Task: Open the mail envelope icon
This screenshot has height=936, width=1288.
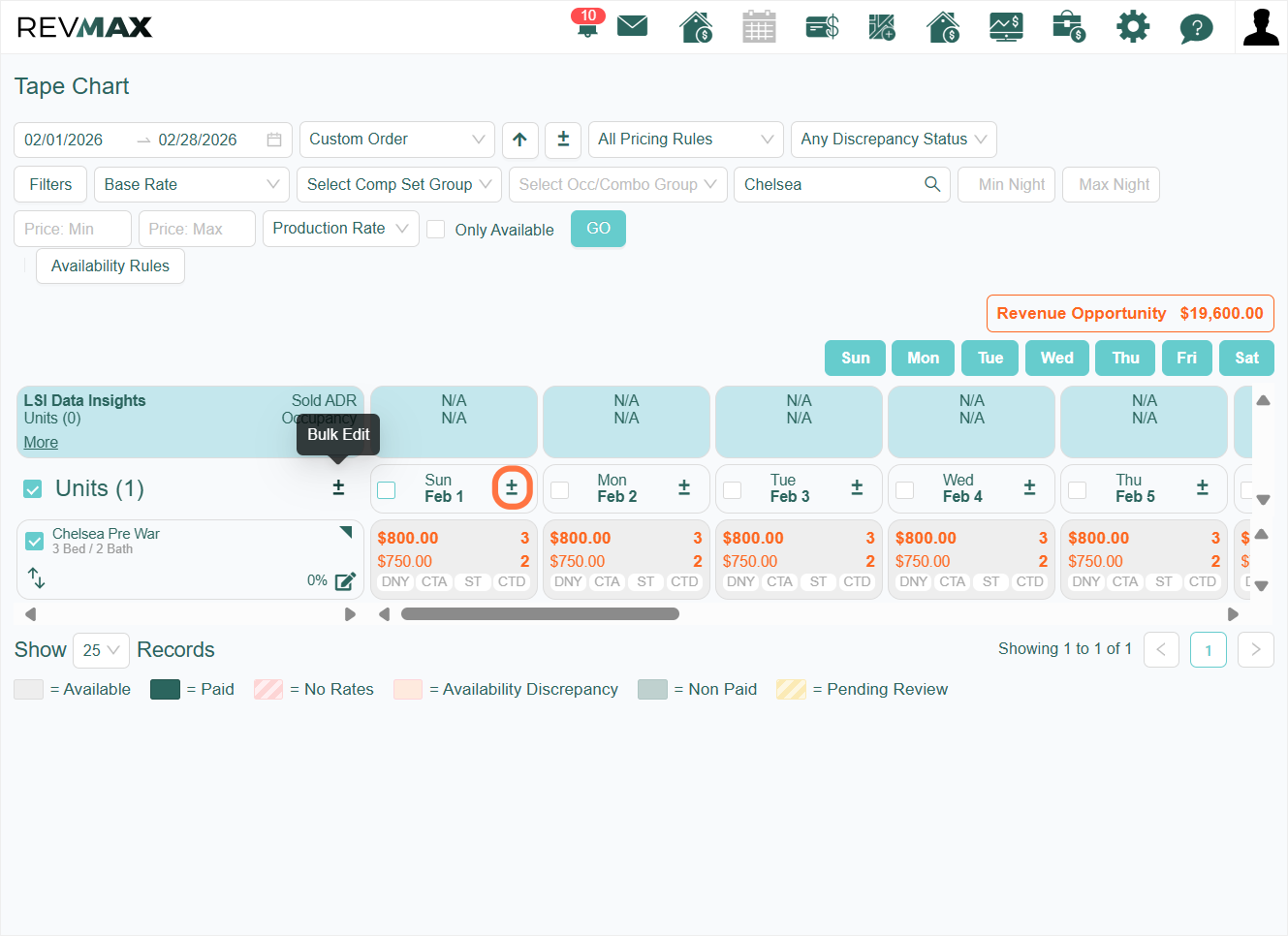Action: (632, 26)
